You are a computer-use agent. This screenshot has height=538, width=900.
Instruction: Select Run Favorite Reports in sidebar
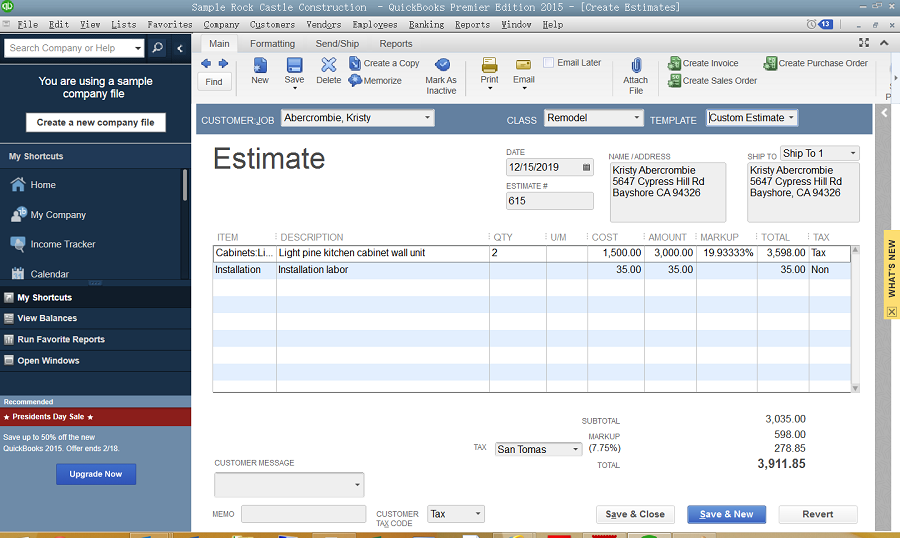[x=95, y=339]
